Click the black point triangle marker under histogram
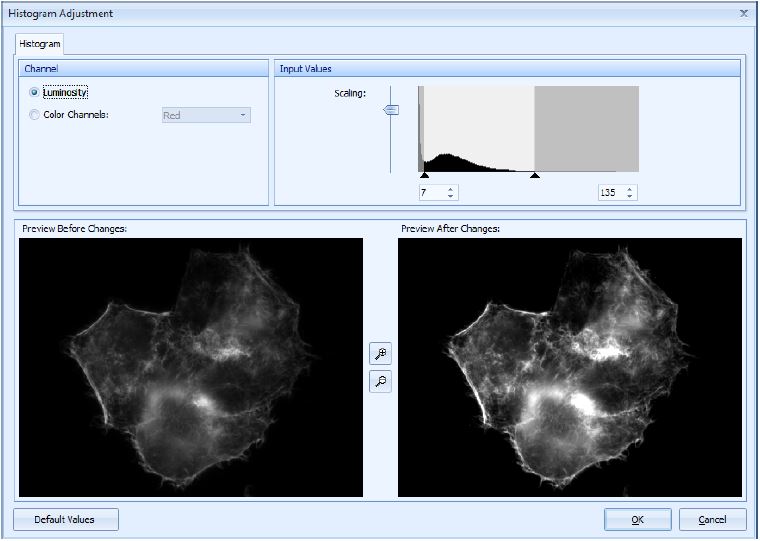760x541 pixels. pyautogui.click(x=424, y=176)
